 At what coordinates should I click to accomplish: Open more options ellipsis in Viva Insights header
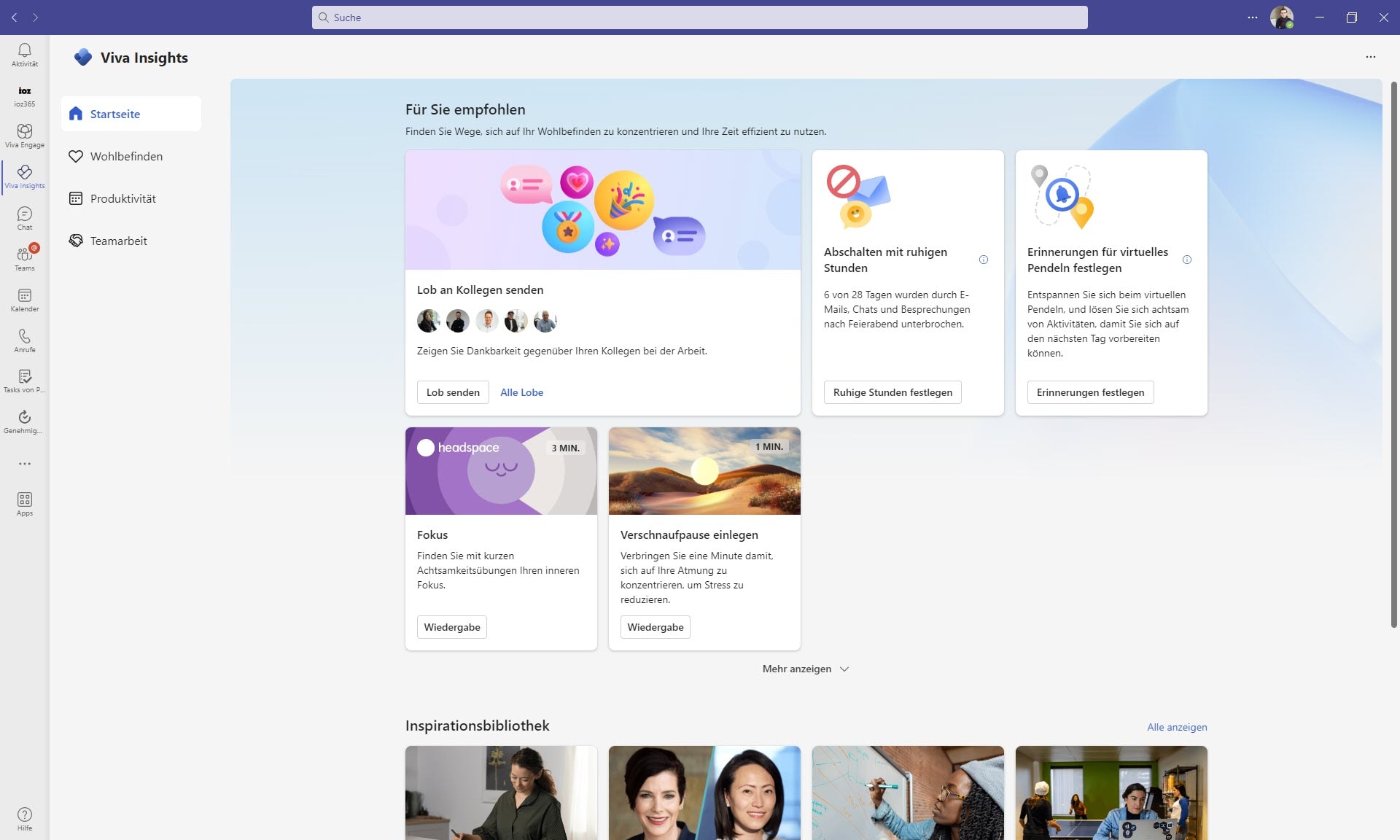pyautogui.click(x=1370, y=57)
